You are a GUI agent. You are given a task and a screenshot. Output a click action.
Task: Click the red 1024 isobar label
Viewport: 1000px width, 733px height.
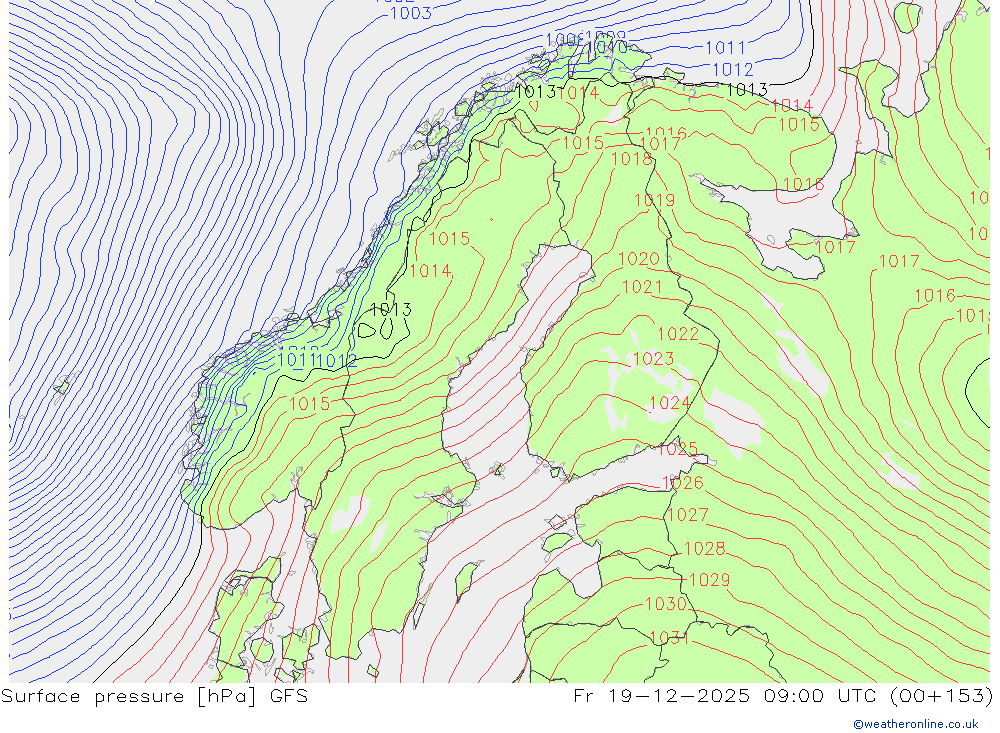[670, 403]
